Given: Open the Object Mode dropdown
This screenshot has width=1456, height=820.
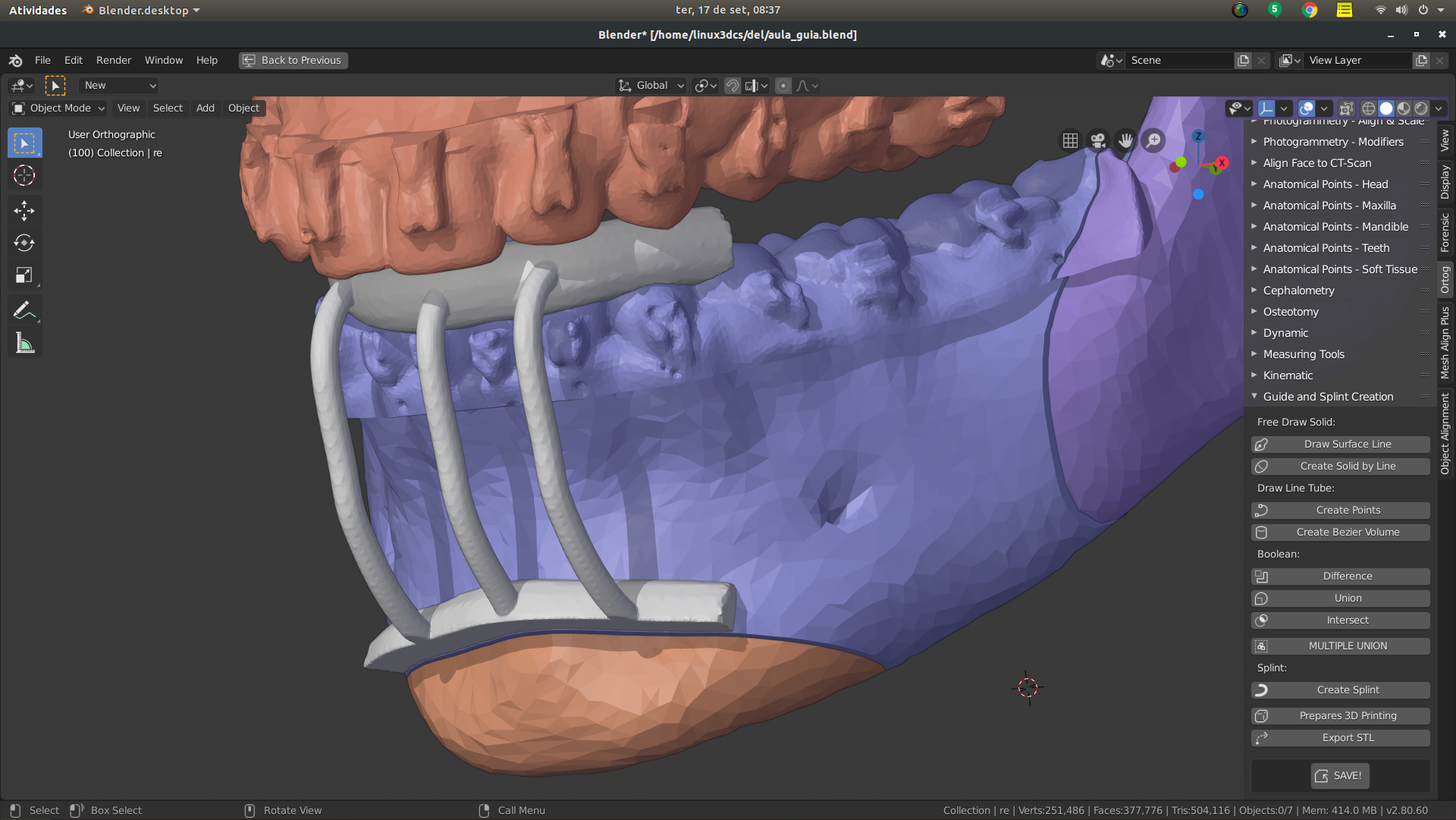Looking at the screenshot, I should click(x=58, y=108).
